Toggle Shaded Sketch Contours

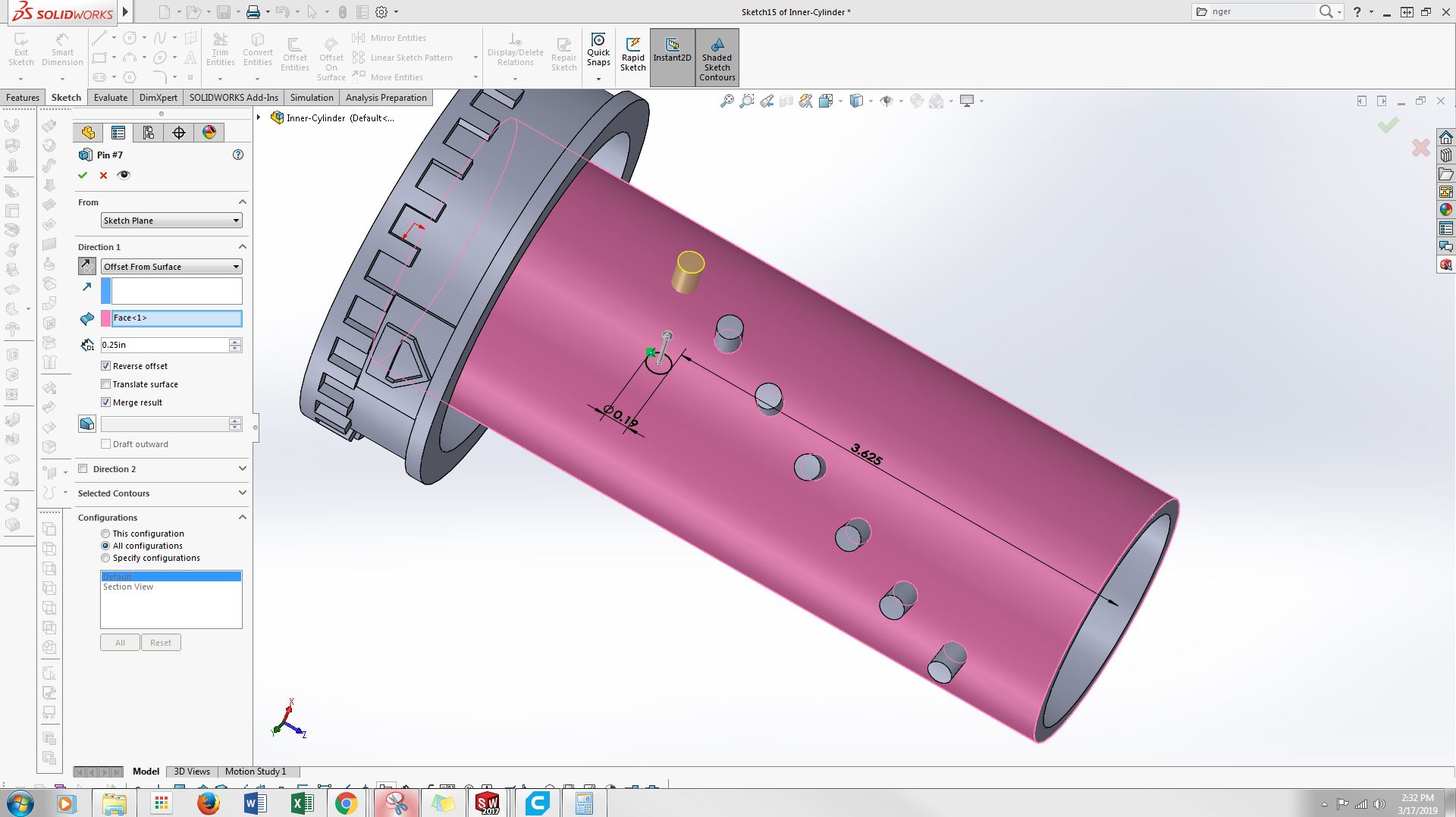click(717, 57)
